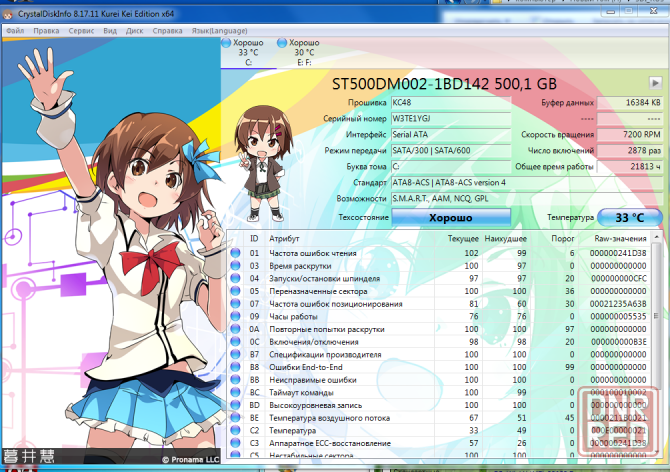Select row Частота ошибок чтения
The height and width of the screenshot is (472, 670).
440,253
